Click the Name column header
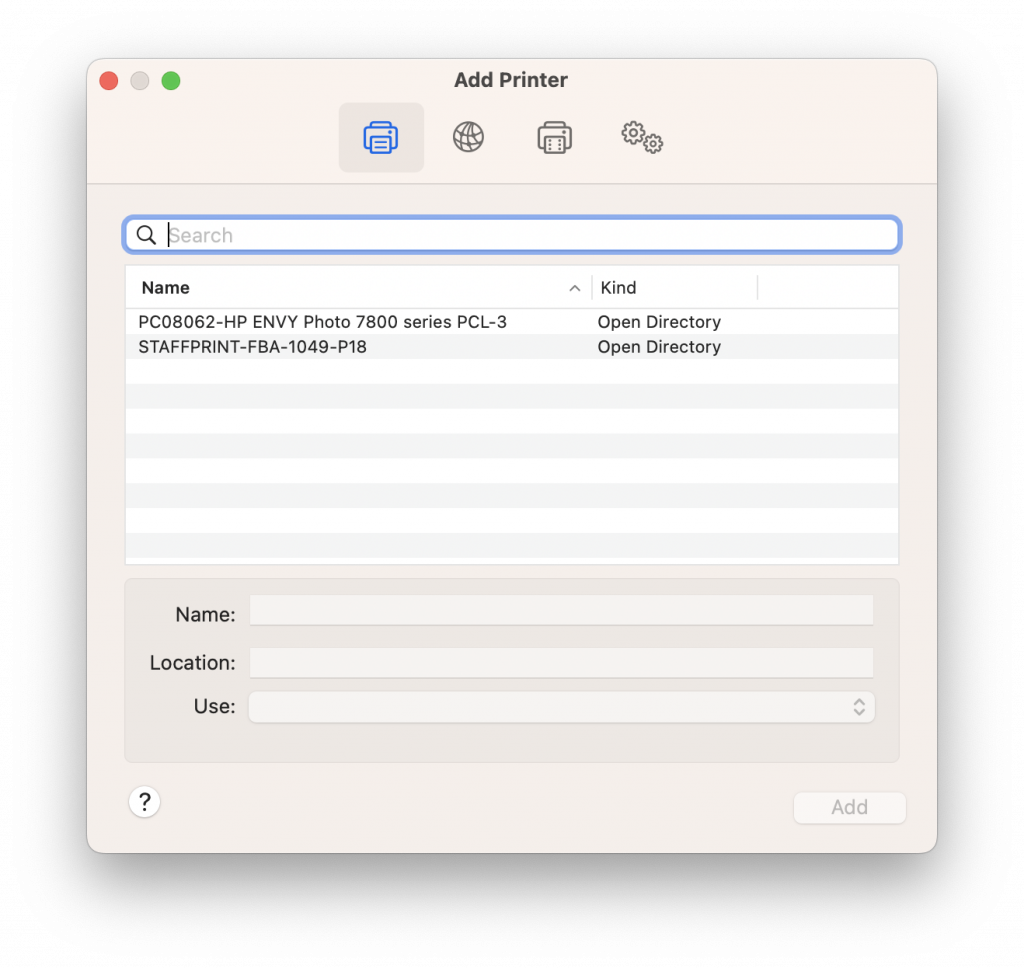 (165, 288)
